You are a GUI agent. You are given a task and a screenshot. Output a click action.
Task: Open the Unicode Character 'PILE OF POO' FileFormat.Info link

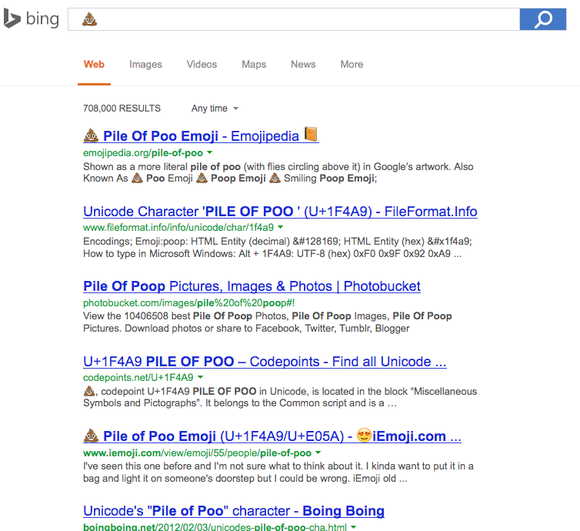[x=280, y=212]
